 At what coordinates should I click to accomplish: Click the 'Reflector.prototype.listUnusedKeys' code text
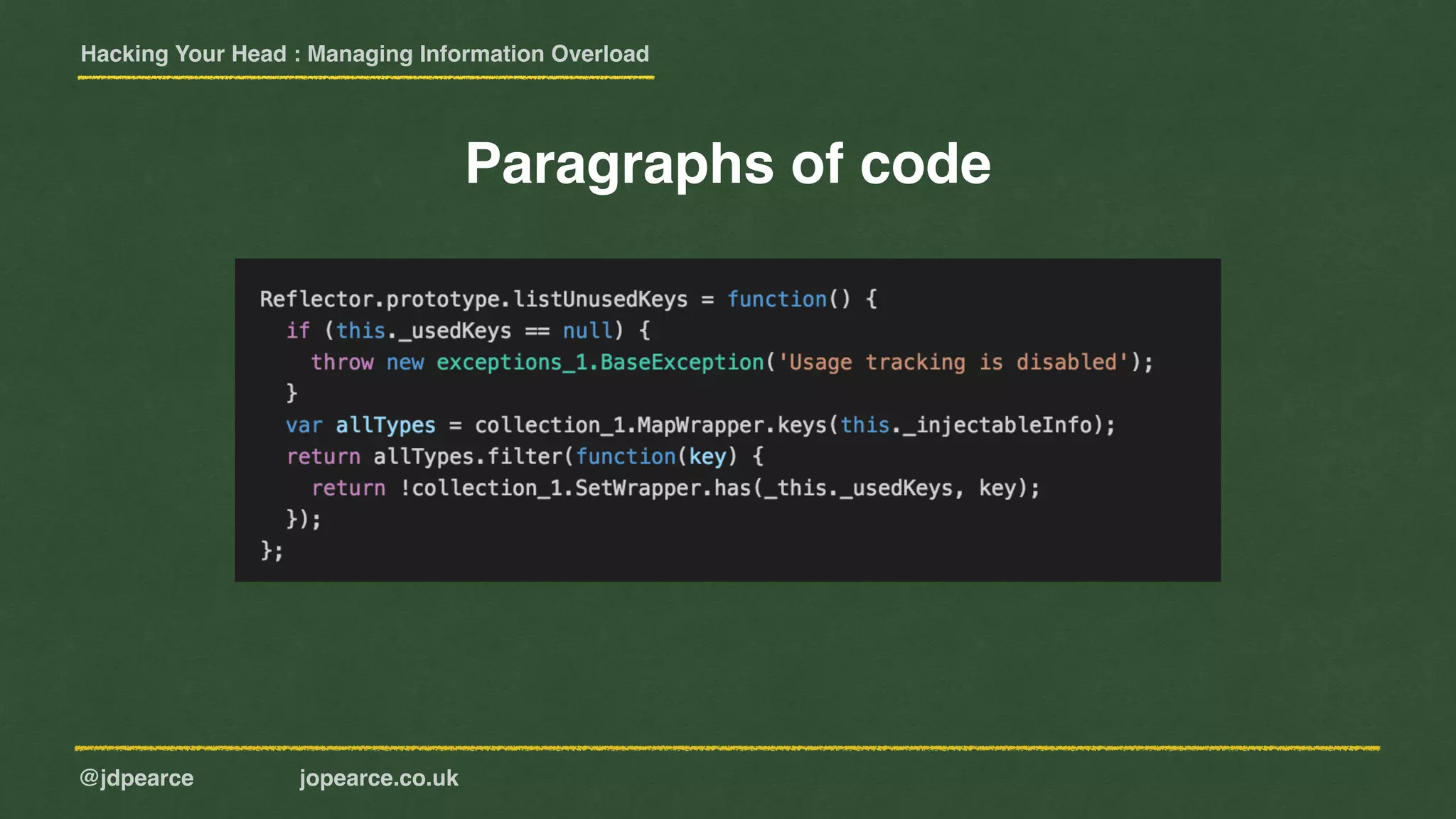tap(473, 299)
